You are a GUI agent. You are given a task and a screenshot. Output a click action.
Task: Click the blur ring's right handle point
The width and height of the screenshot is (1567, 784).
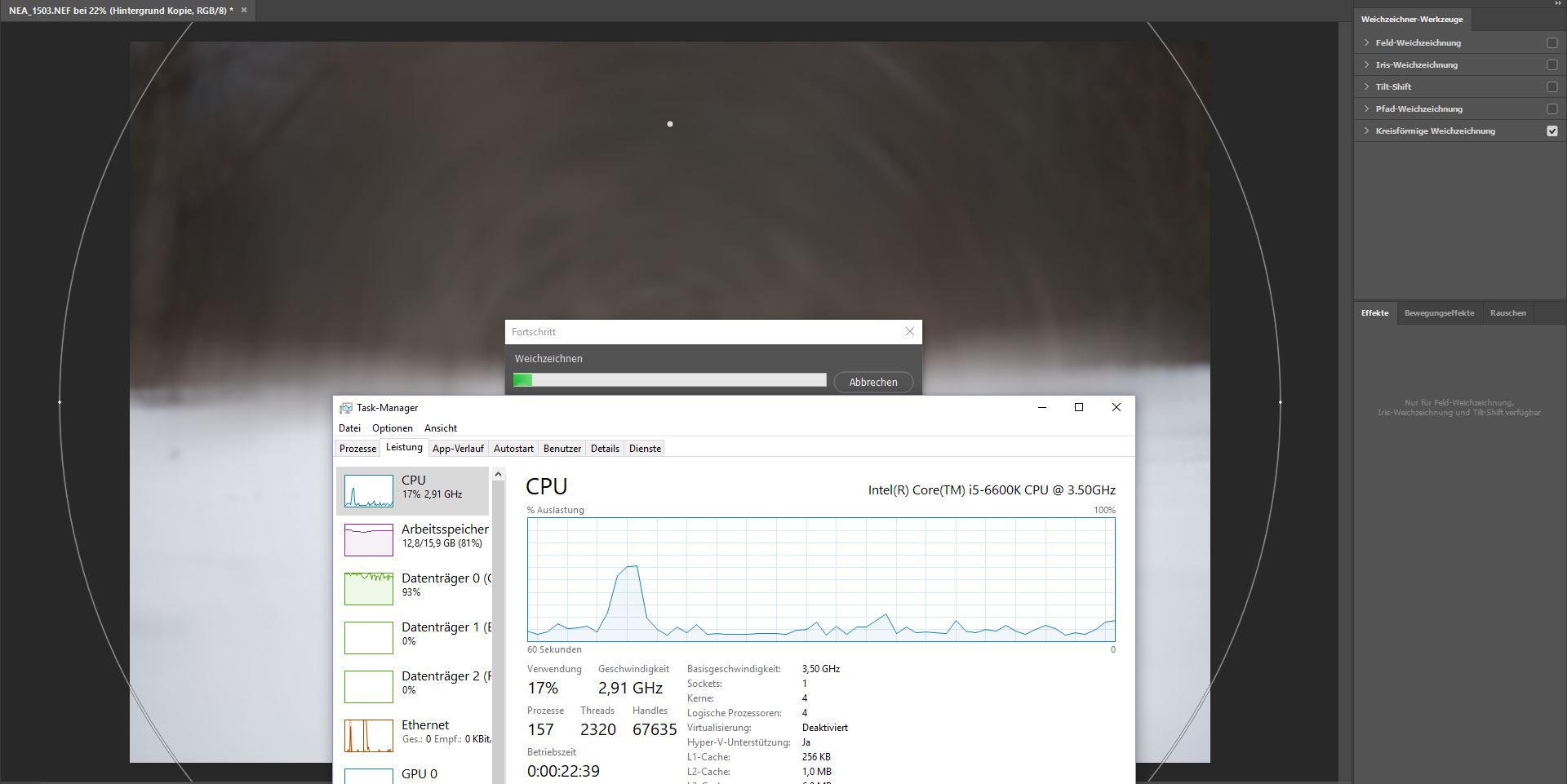click(1280, 401)
